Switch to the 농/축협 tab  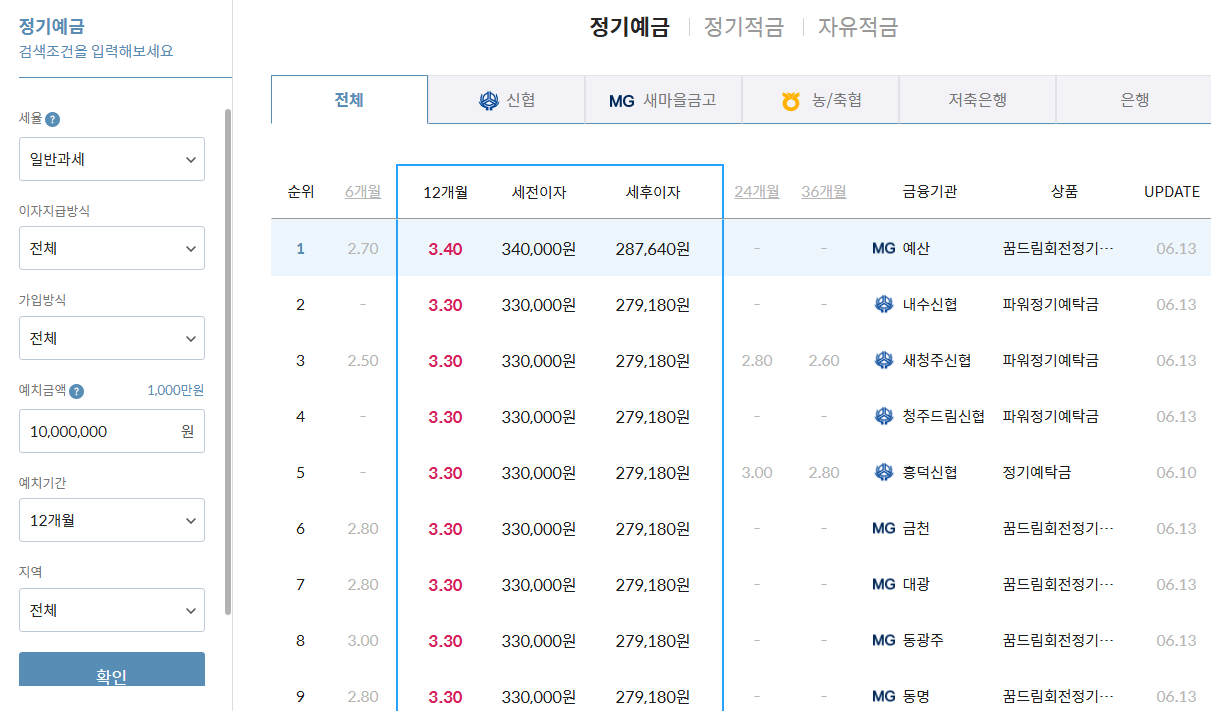coord(820,100)
